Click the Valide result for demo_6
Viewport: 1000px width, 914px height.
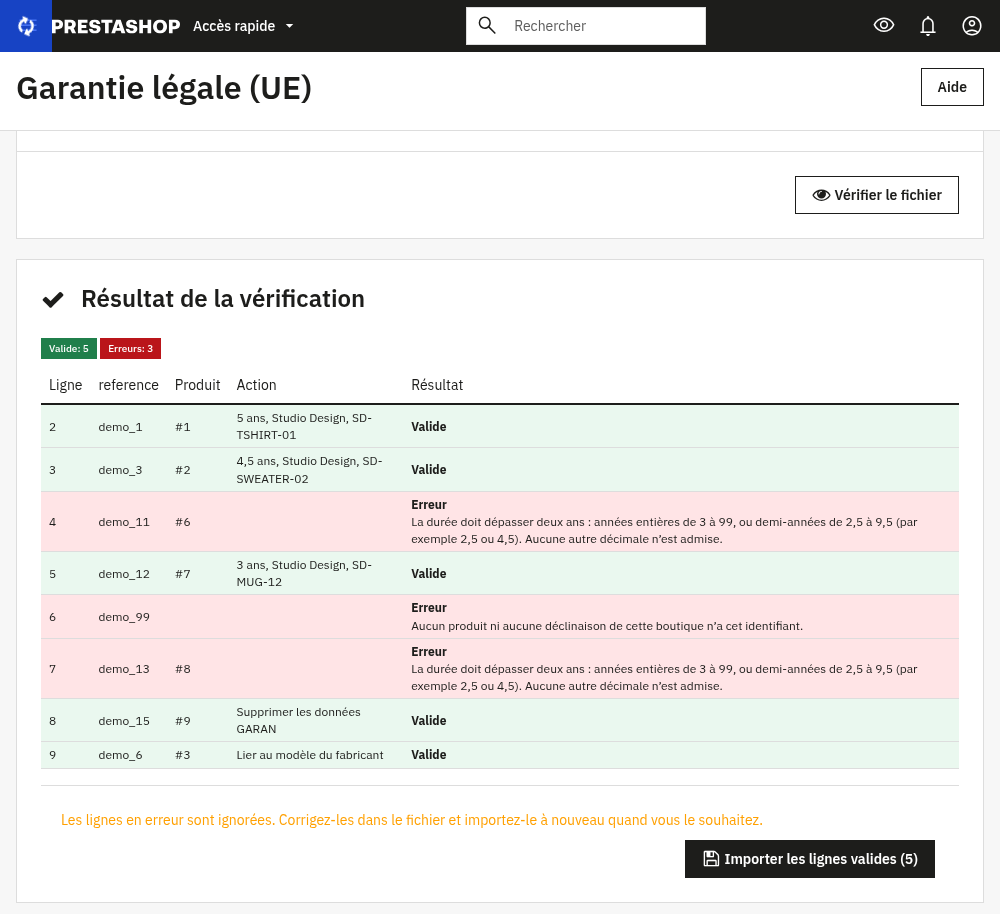coord(429,755)
